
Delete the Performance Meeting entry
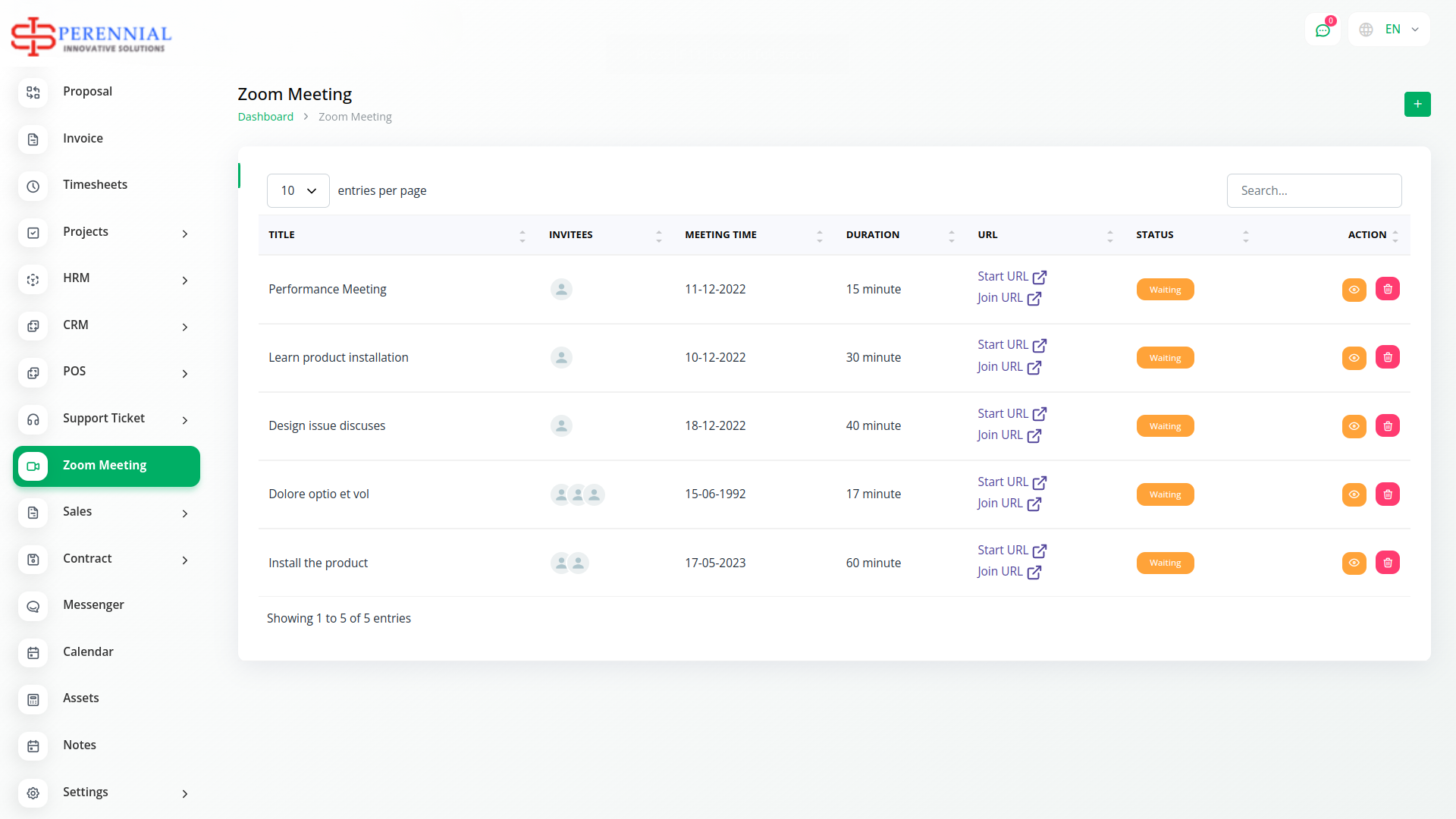click(x=1387, y=289)
